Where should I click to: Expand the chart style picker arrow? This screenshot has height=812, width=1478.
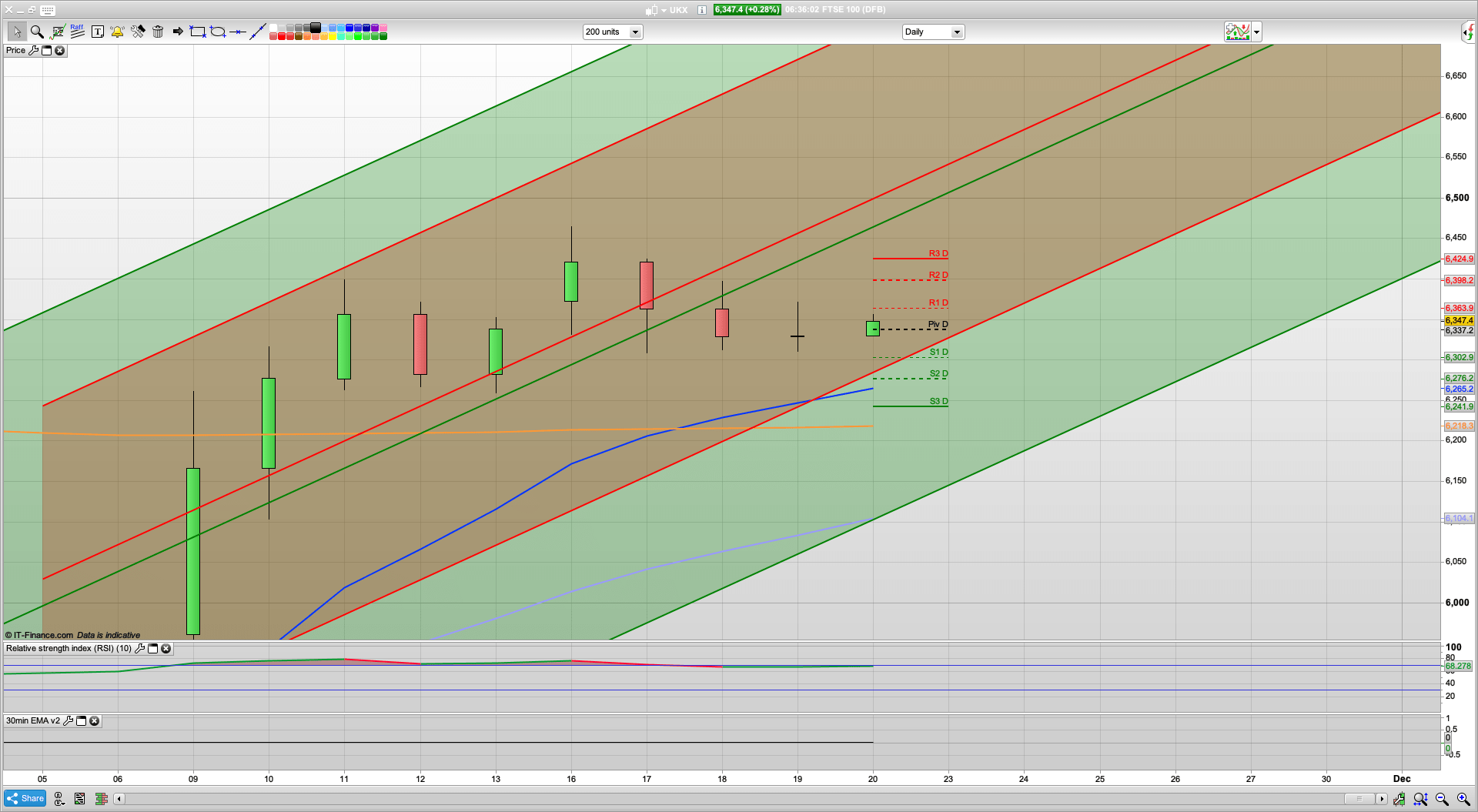pyautogui.click(x=1256, y=32)
